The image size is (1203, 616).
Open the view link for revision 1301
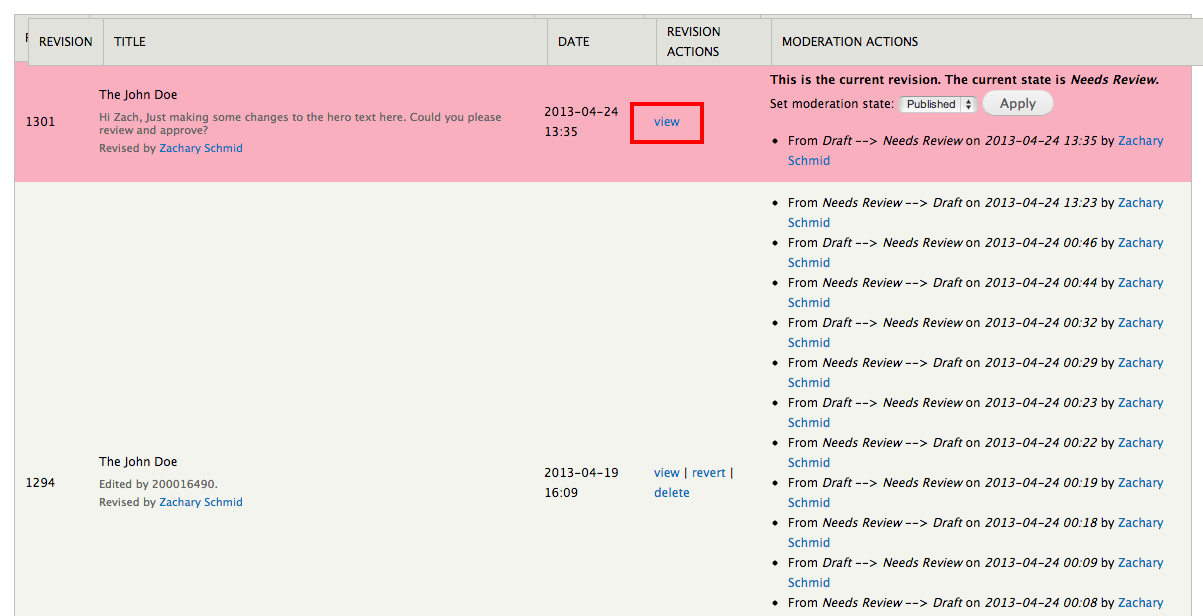tap(667, 122)
